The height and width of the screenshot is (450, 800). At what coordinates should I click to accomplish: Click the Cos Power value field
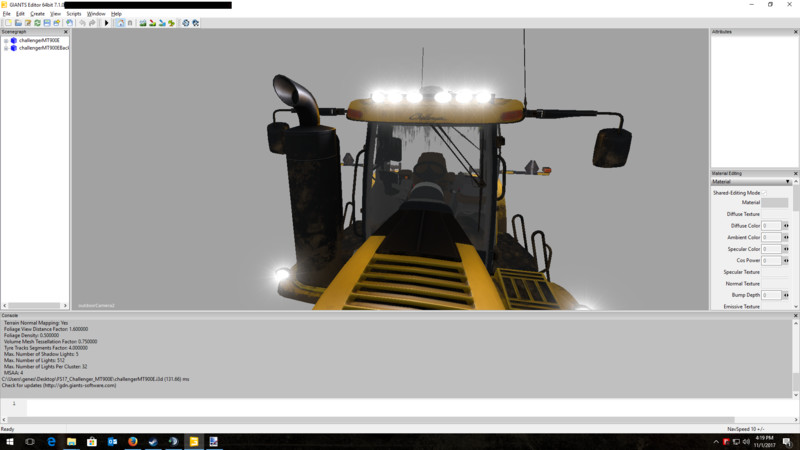click(x=771, y=260)
